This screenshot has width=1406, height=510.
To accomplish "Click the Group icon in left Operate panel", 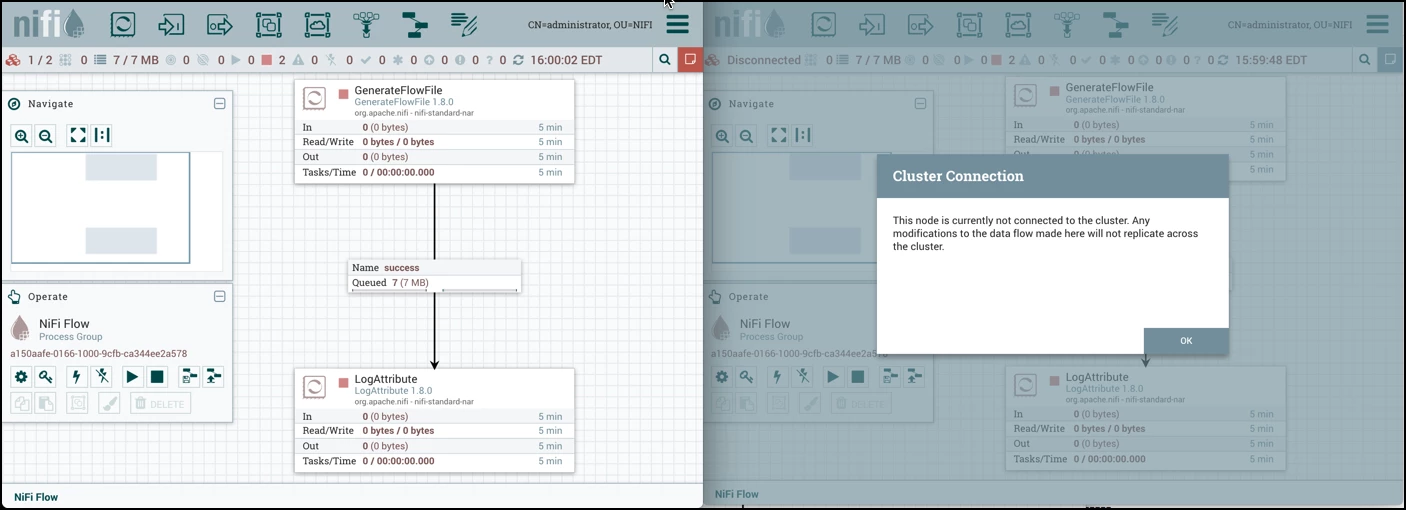I will [77, 404].
